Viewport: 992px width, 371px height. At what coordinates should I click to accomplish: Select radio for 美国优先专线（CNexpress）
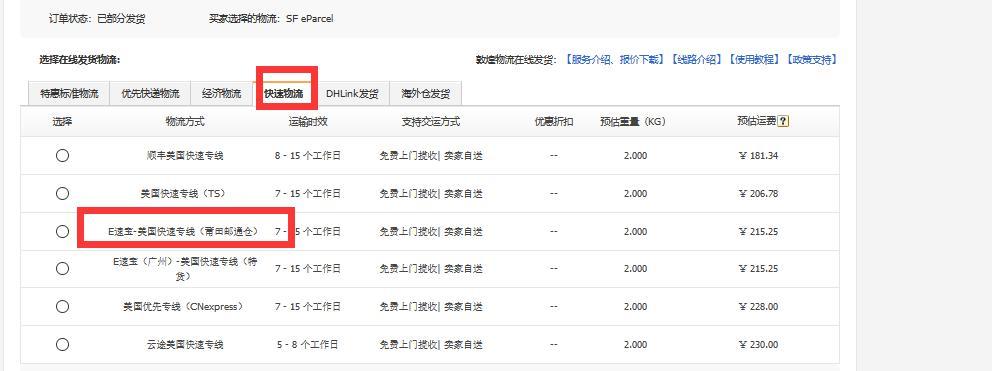click(62, 306)
